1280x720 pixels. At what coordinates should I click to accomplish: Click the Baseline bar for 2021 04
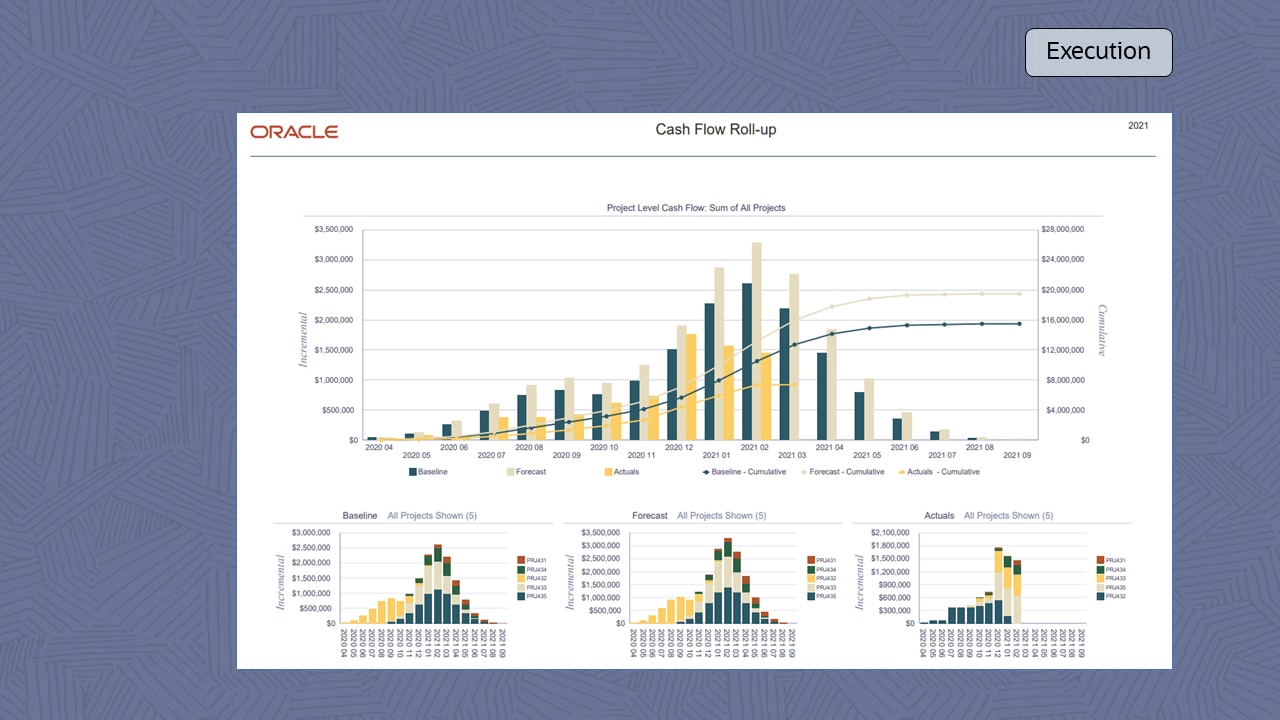[822, 396]
